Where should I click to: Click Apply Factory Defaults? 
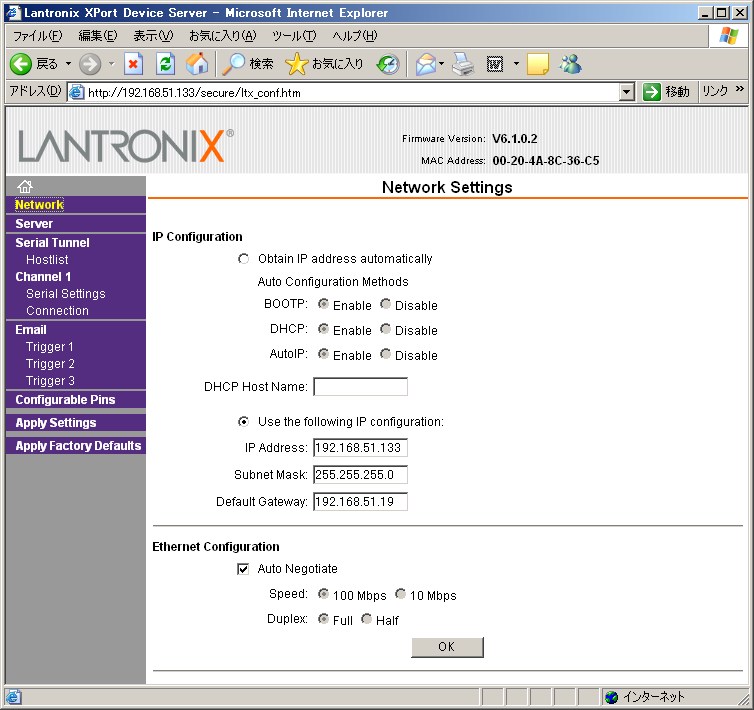tap(78, 446)
